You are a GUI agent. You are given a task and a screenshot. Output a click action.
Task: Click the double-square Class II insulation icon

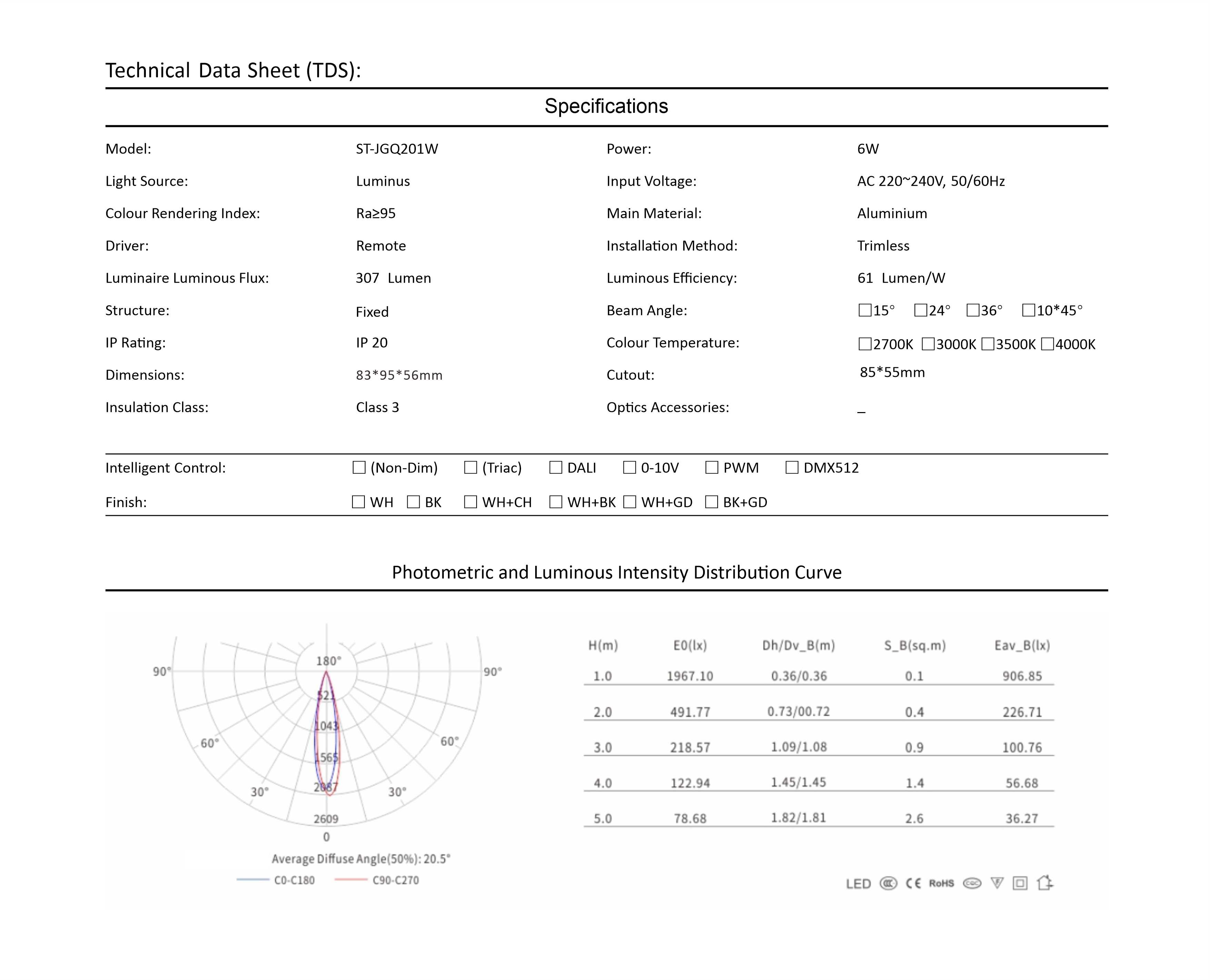(x=1020, y=883)
